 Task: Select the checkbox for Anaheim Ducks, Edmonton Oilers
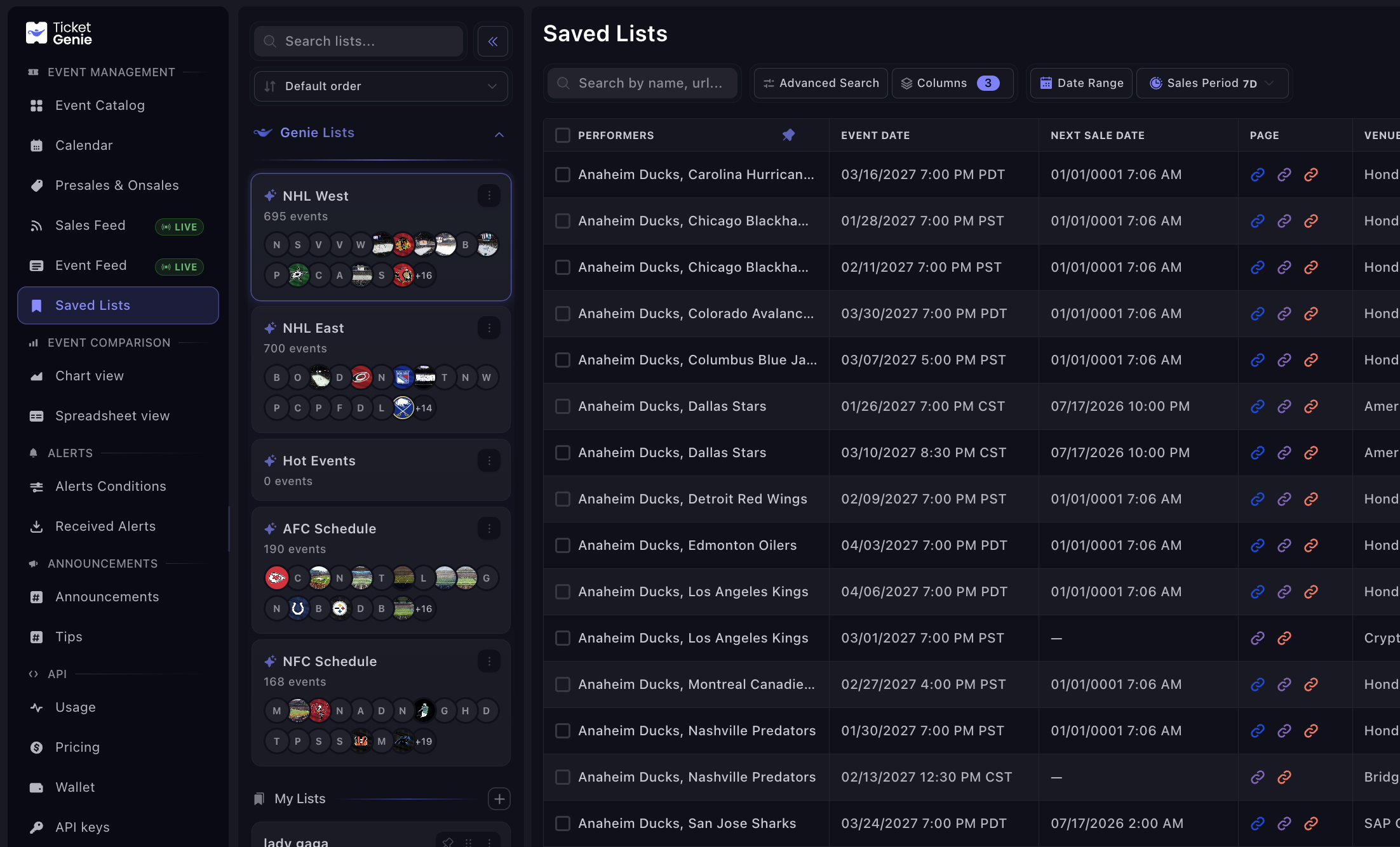[x=563, y=545]
